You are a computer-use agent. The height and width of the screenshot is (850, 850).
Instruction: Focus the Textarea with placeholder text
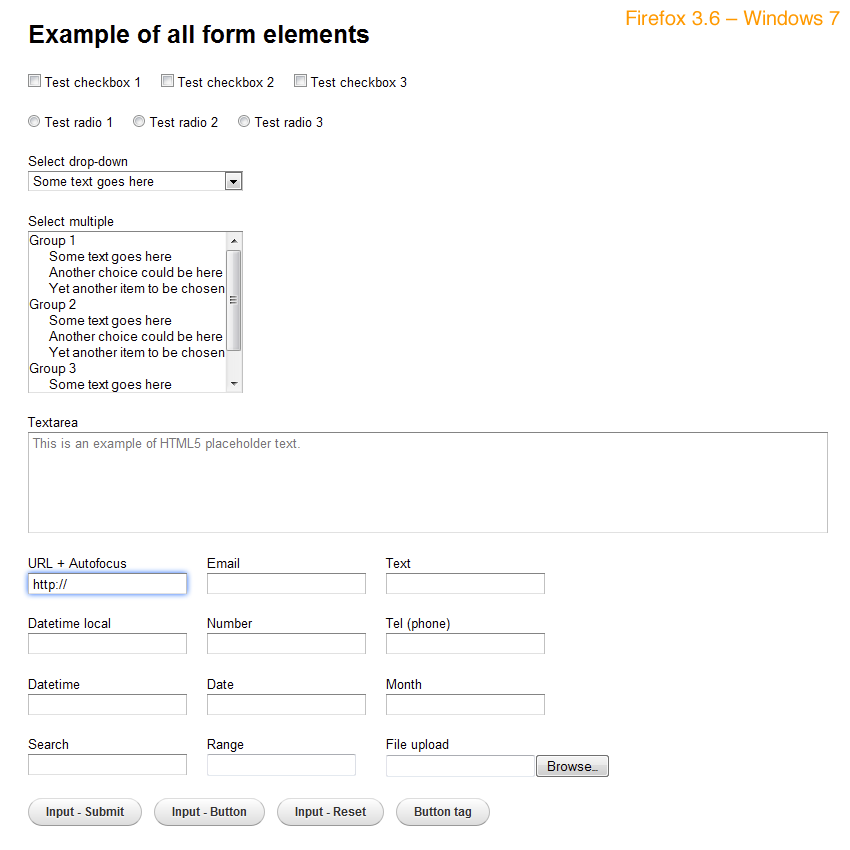[427, 482]
